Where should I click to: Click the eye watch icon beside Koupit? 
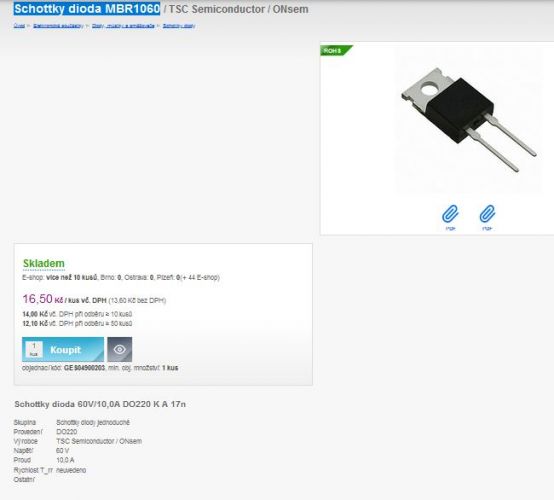coord(119,349)
